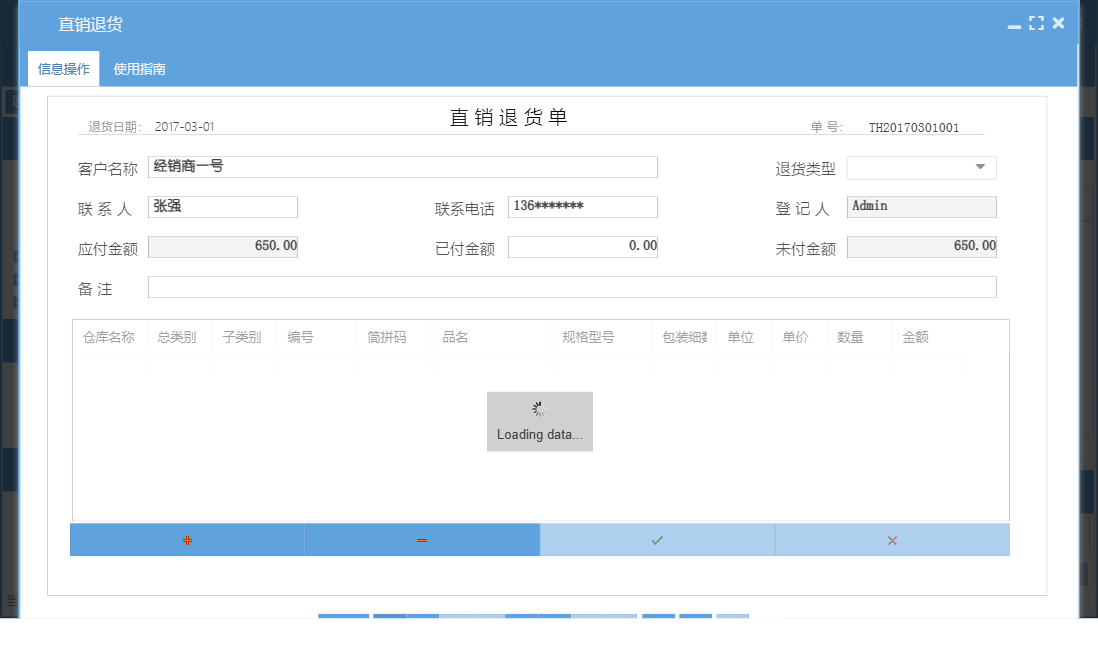1098x655 pixels.
Task: Click the 客户名称 input showing 经销商一号
Action: tap(403, 167)
